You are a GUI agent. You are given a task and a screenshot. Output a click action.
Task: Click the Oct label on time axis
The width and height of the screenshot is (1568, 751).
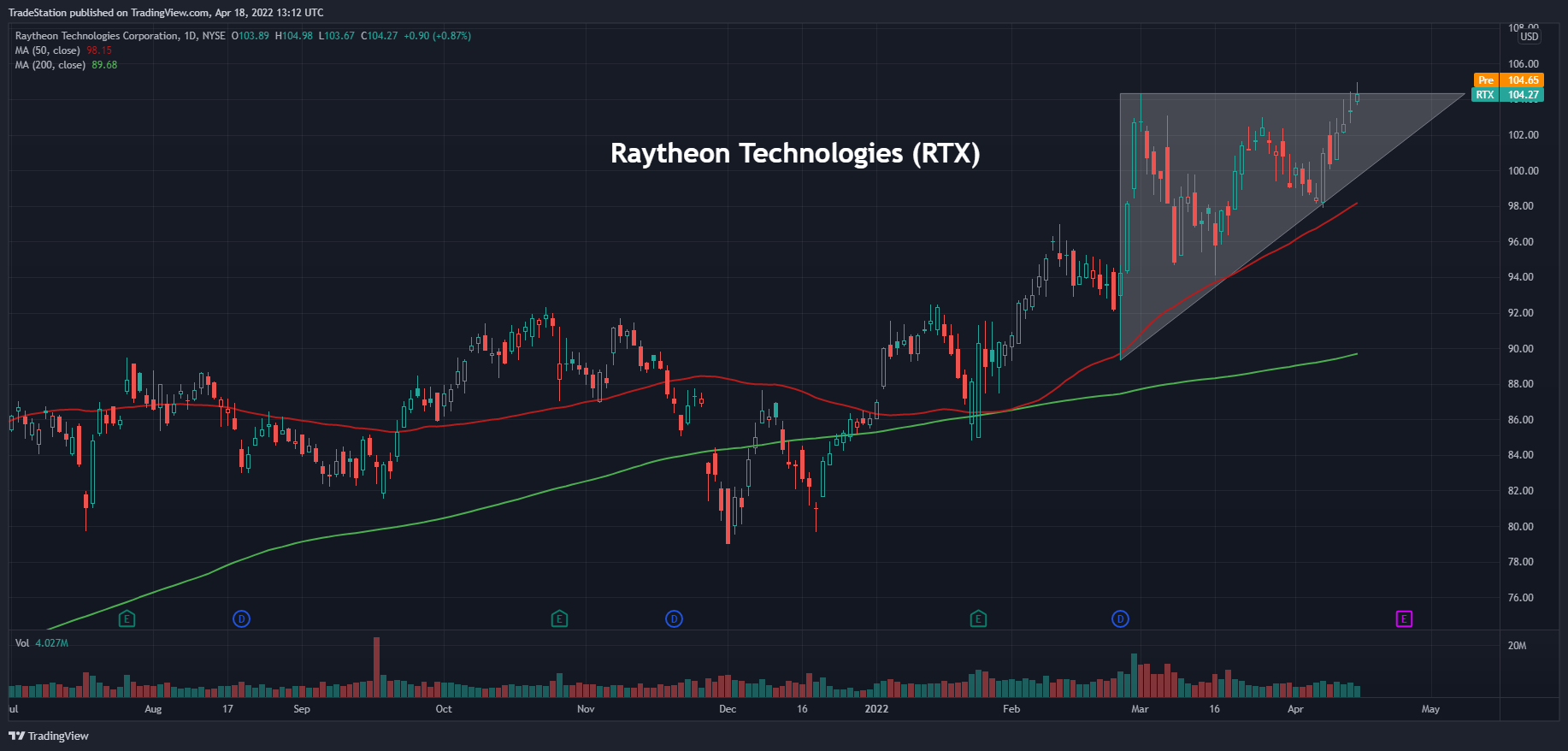tap(444, 709)
